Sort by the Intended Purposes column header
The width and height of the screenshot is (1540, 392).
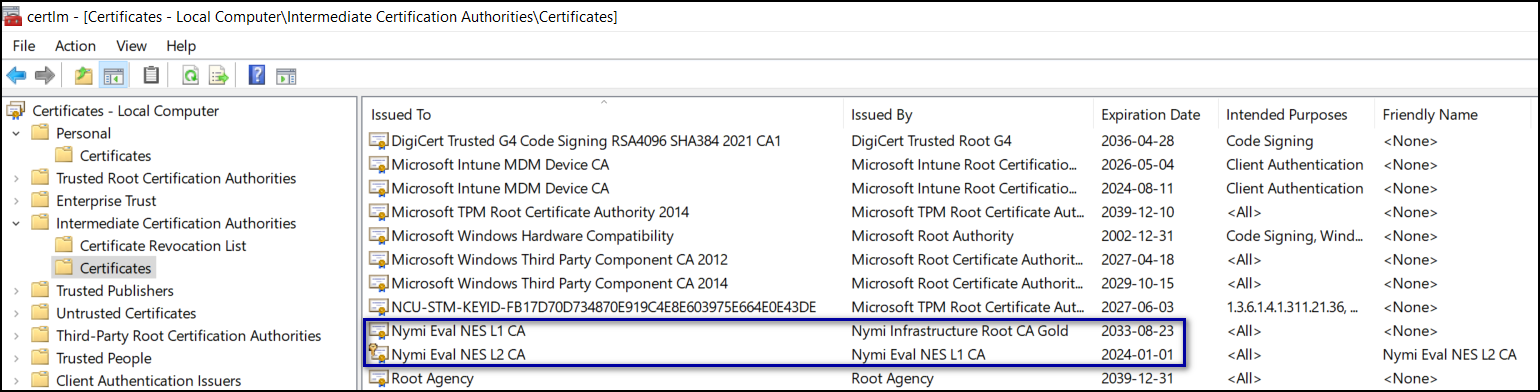point(1296,115)
